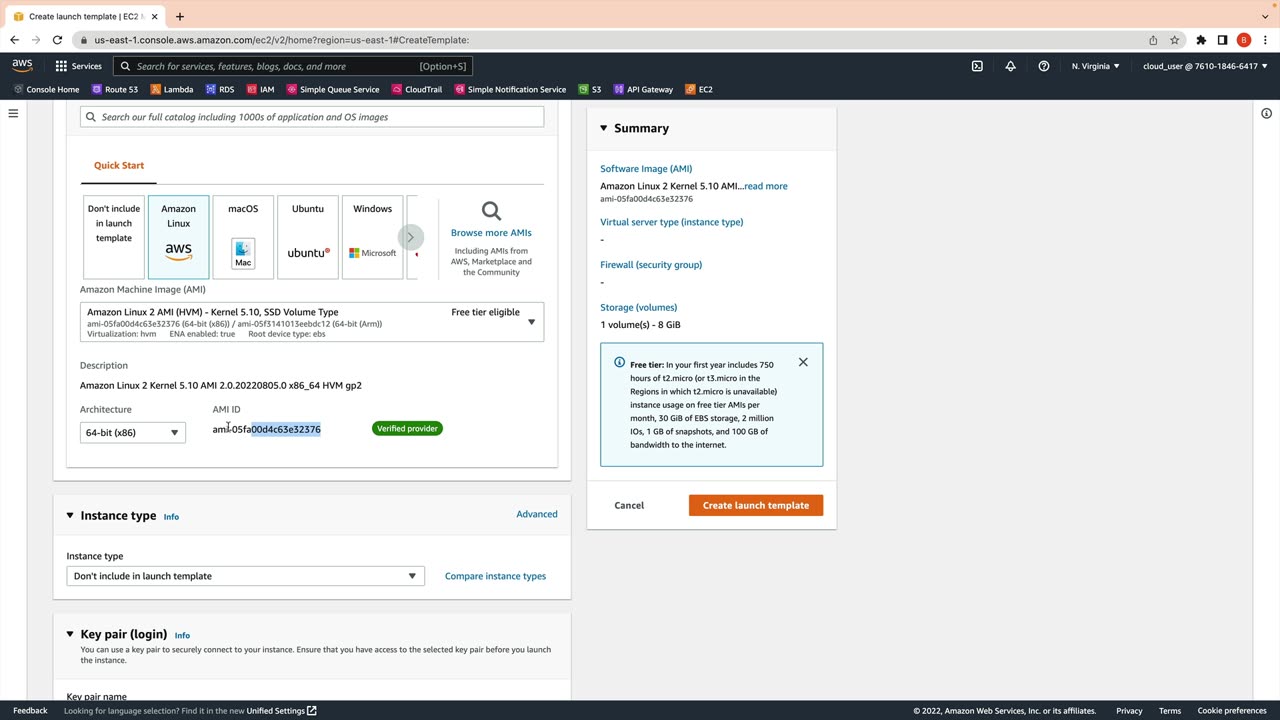Screen dimensions: 1280x720
Task: Choose Don't include in launch template tile
Action: pyautogui.click(x=114, y=237)
